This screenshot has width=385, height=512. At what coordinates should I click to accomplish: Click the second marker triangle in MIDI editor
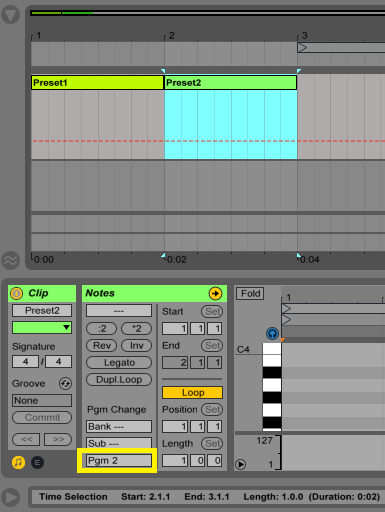click(x=286, y=320)
